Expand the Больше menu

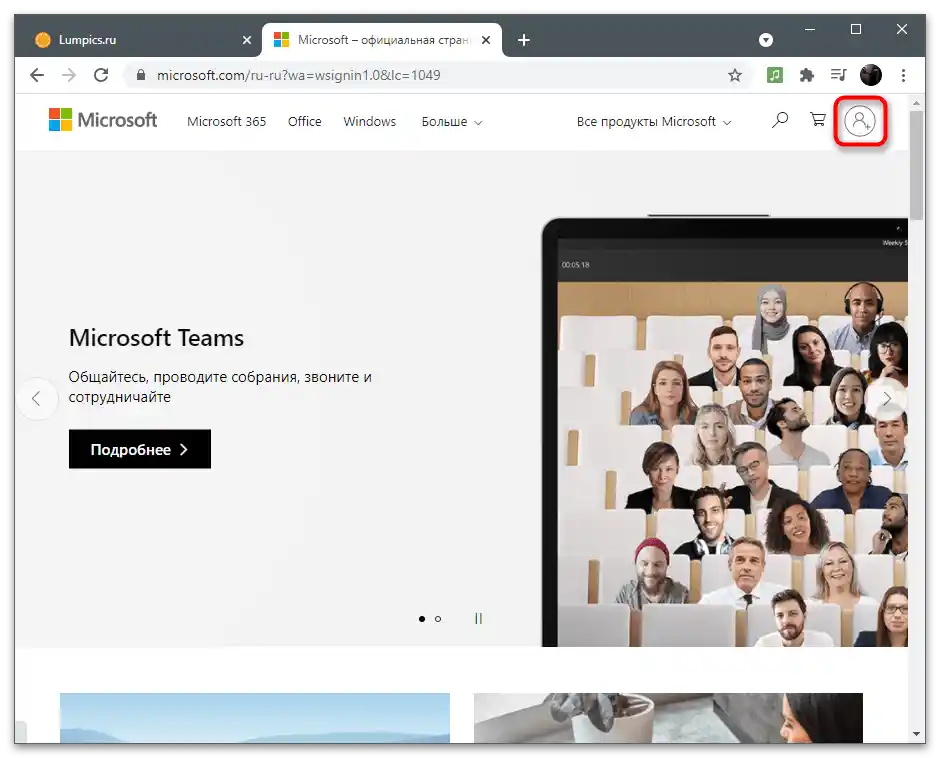coord(451,122)
